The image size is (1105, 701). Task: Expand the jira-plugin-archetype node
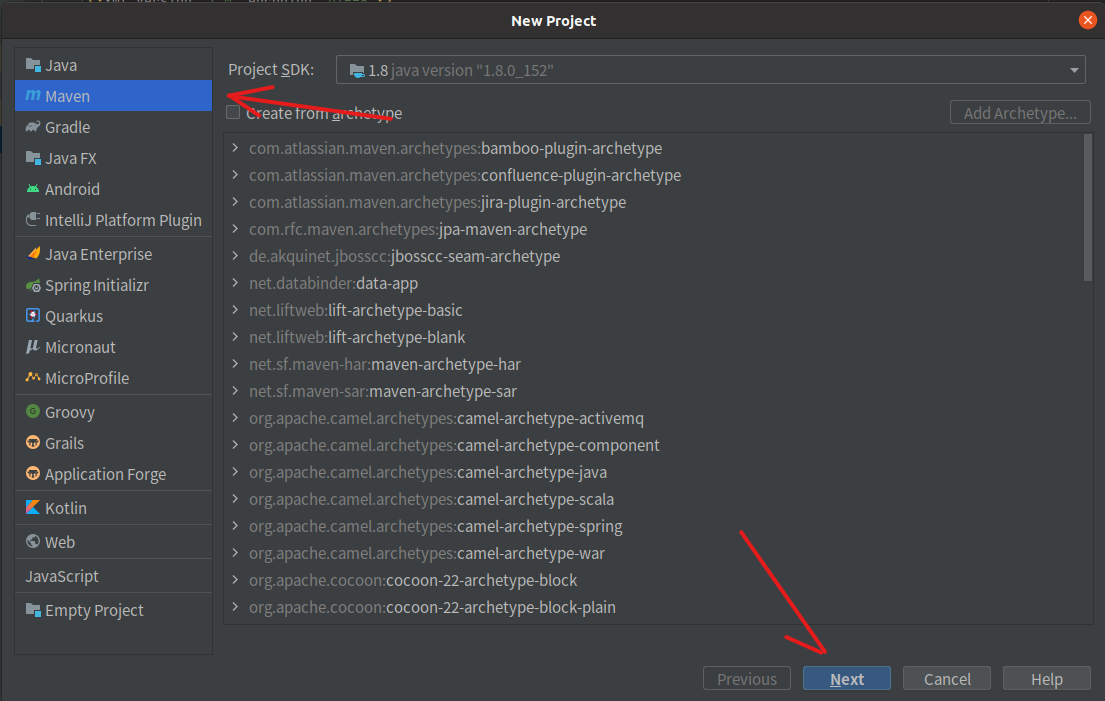(235, 202)
